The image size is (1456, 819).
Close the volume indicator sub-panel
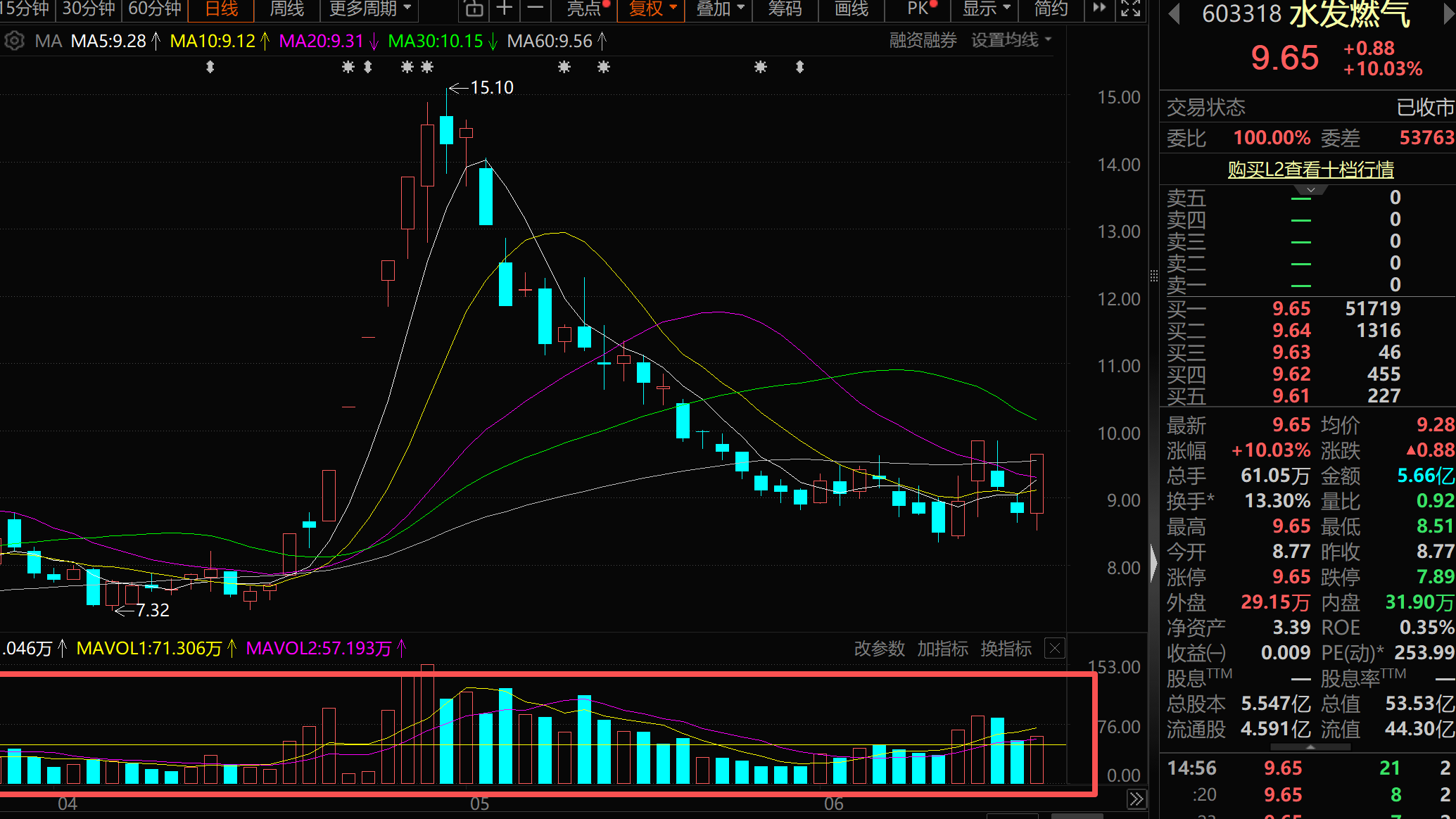(x=1055, y=648)
